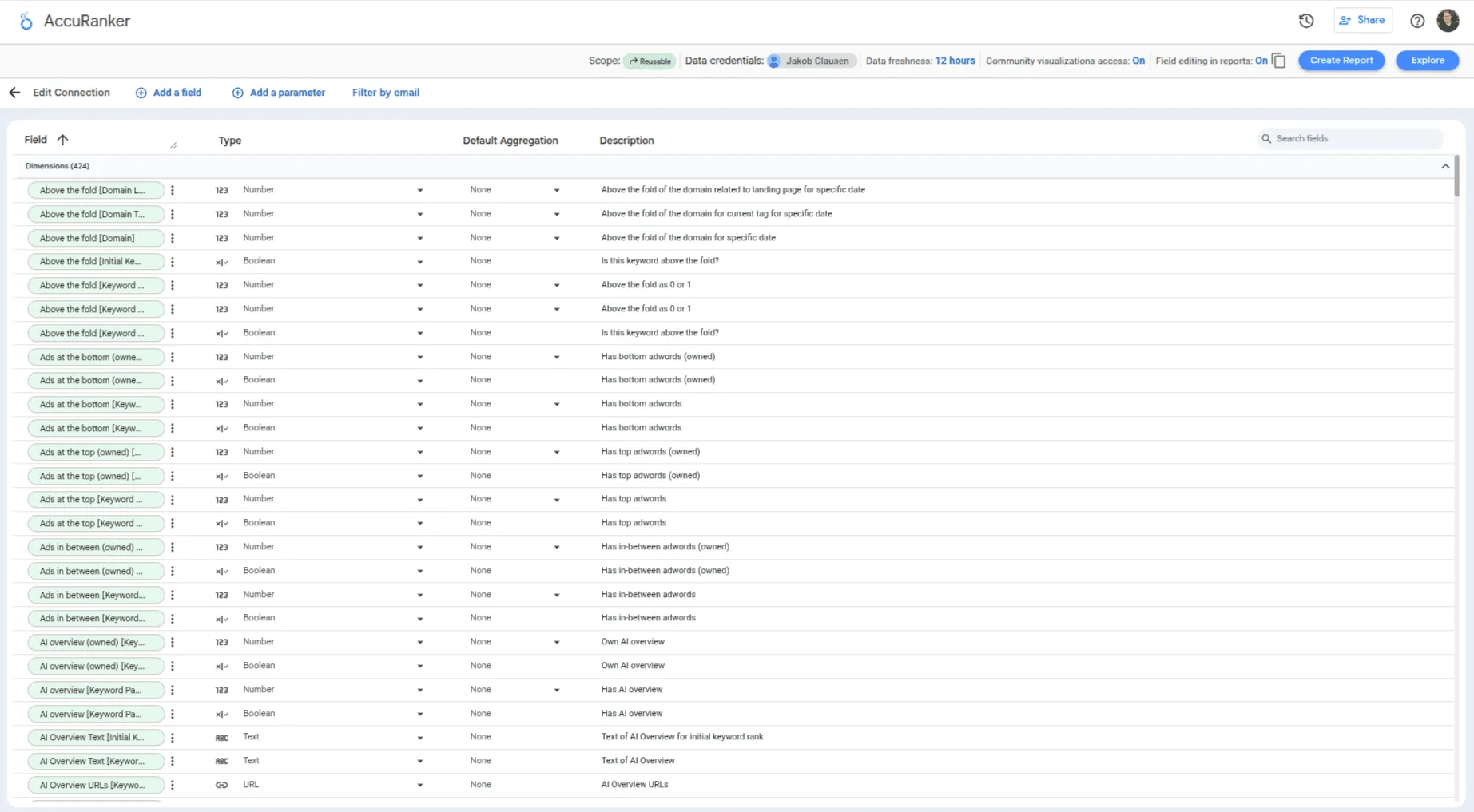The height and width of the screenshot is (812, 1474).
Task: Collapse the Dimensions (424) section
Action: click(x=1445, y=166)
